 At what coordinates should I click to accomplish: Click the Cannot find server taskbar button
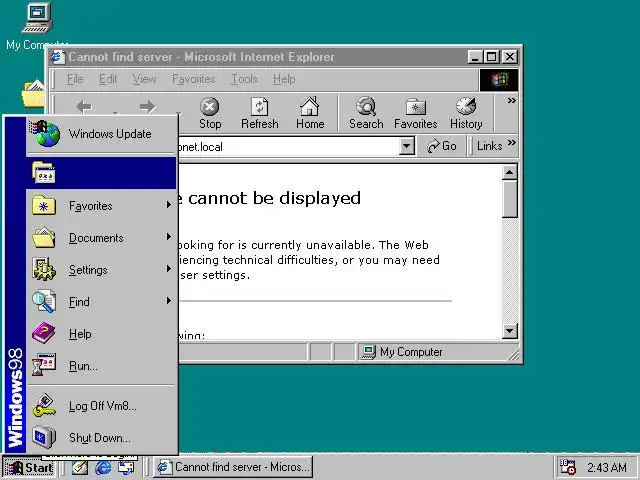(x=233, y=467)
